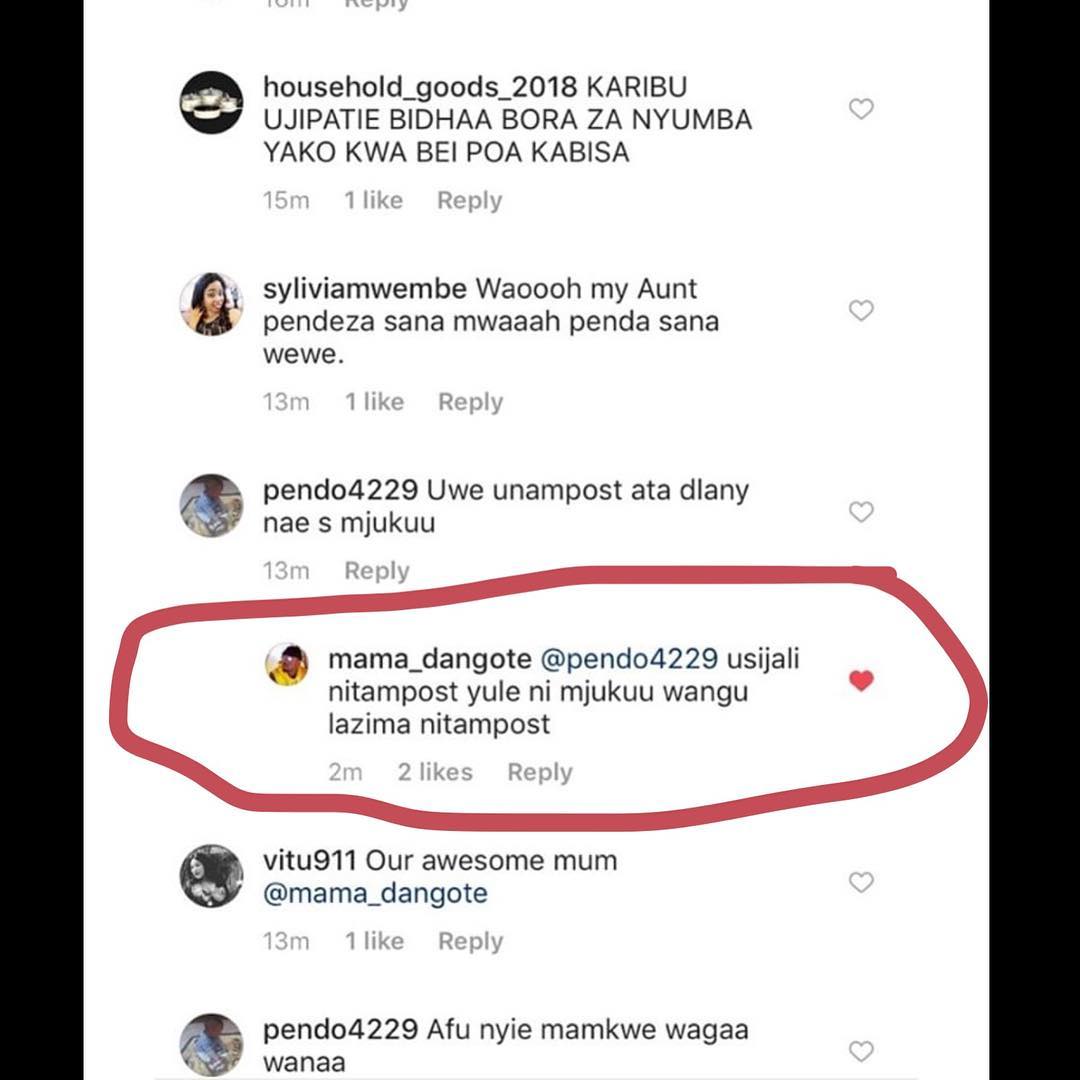View the 1 like on household_goods_2018's comment
This screenshot has height=1080, width=1080.
(x=373, y=201)
